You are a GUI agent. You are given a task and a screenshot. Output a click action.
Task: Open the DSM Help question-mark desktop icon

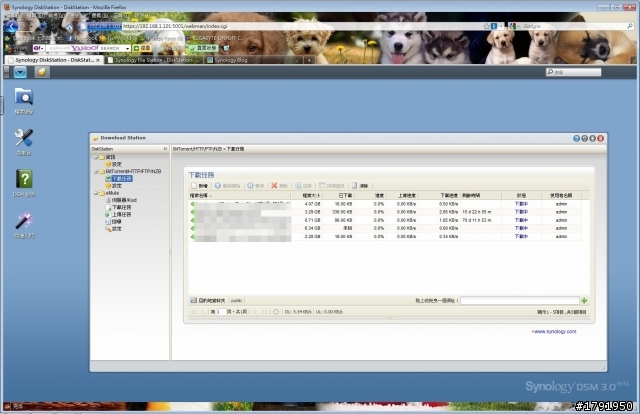point(24,183)
